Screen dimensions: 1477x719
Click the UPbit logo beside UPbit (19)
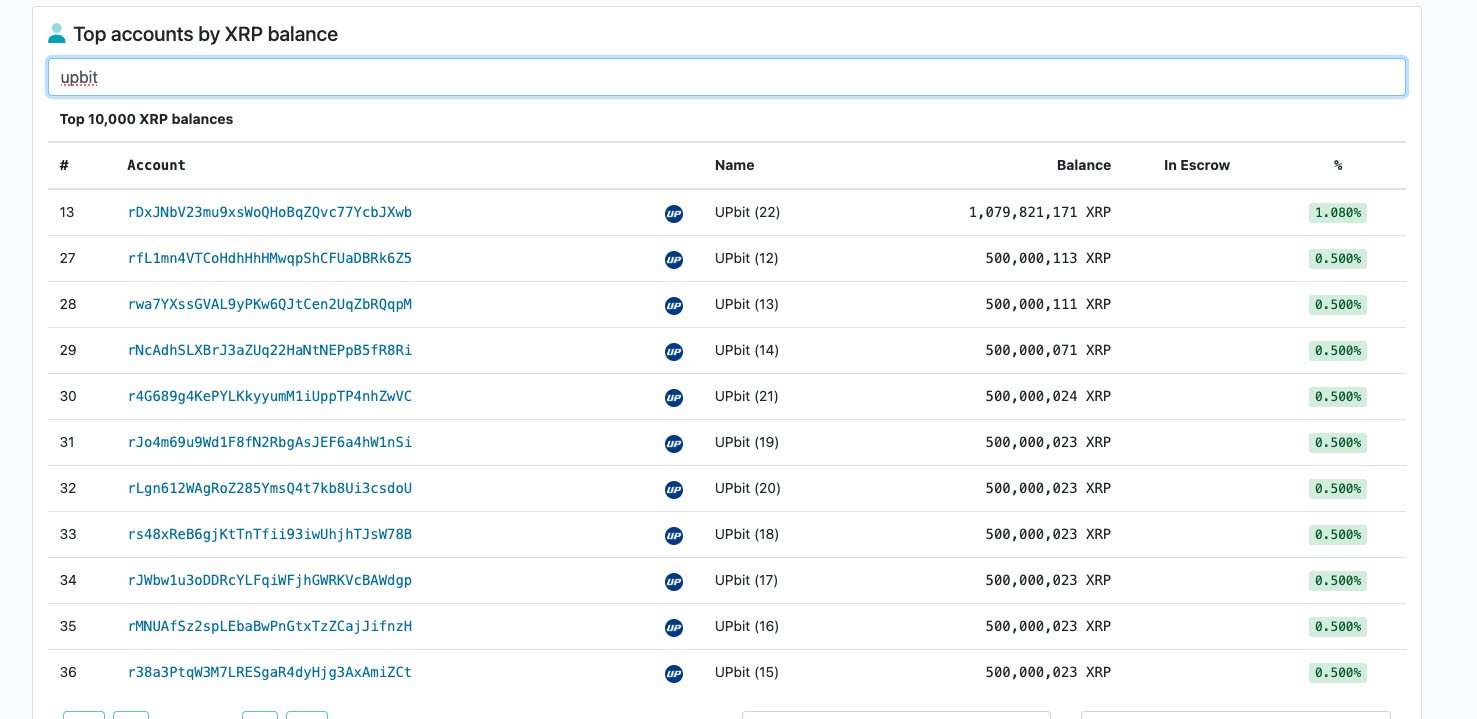pos(674,443)
